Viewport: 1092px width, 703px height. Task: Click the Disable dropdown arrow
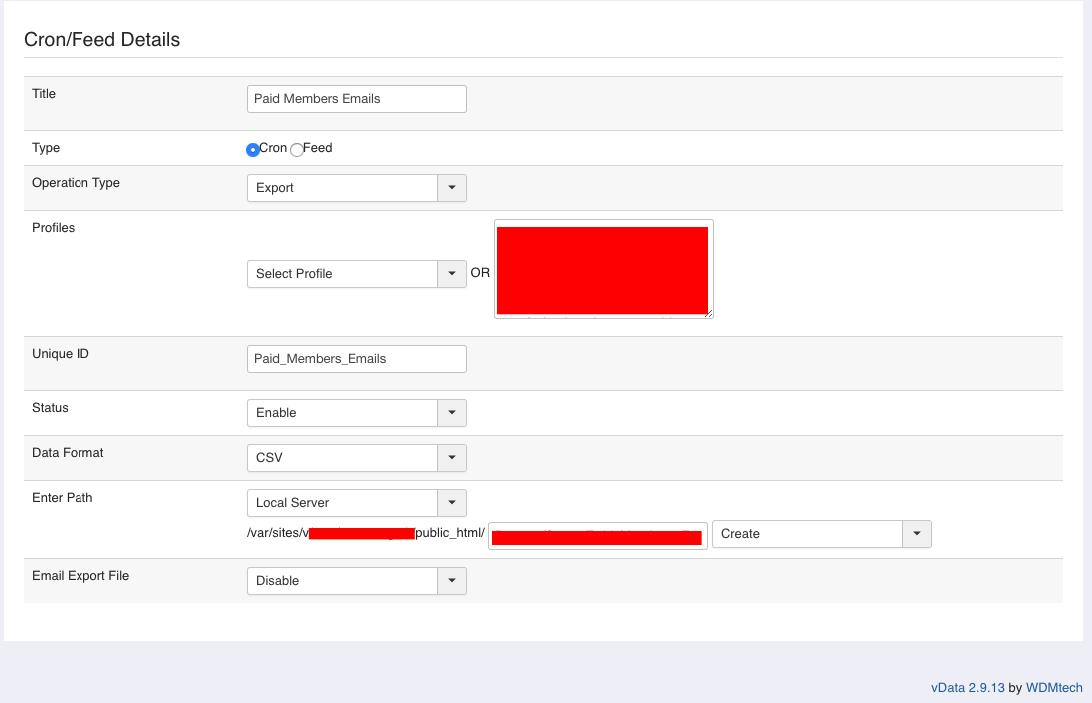point(452,581)
